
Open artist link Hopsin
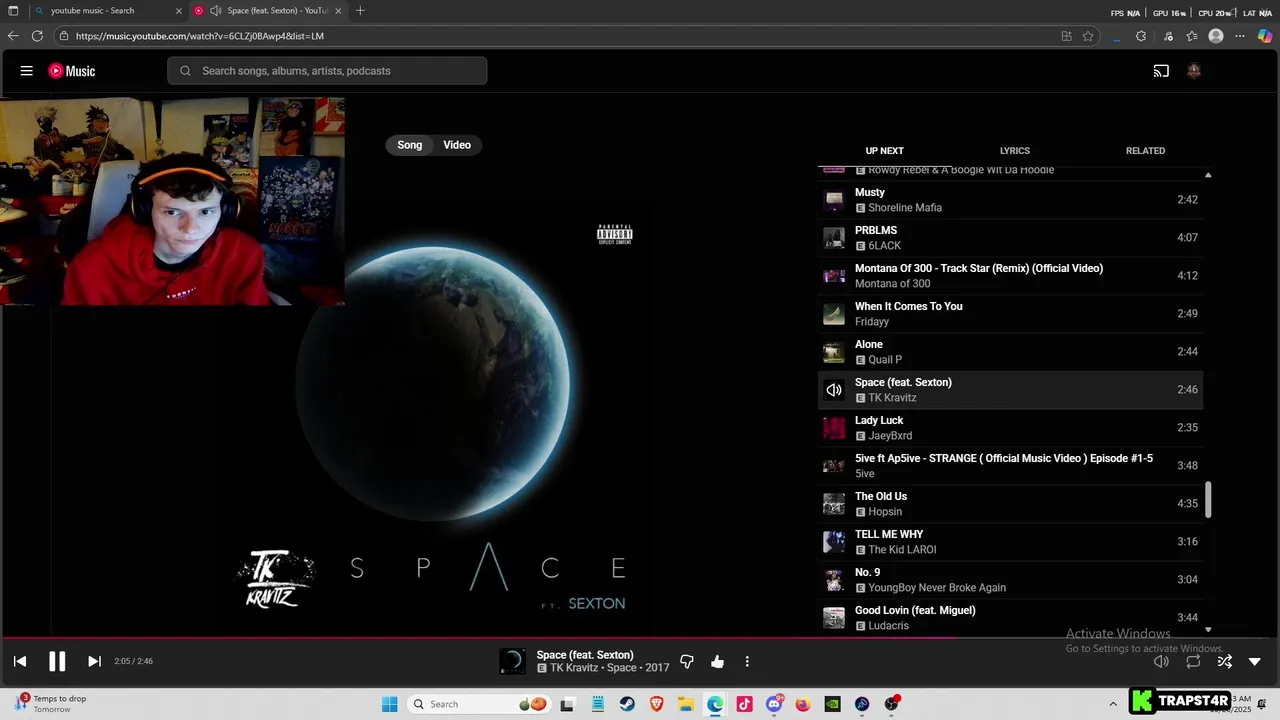pyautogui.click(x=885, y=512)
